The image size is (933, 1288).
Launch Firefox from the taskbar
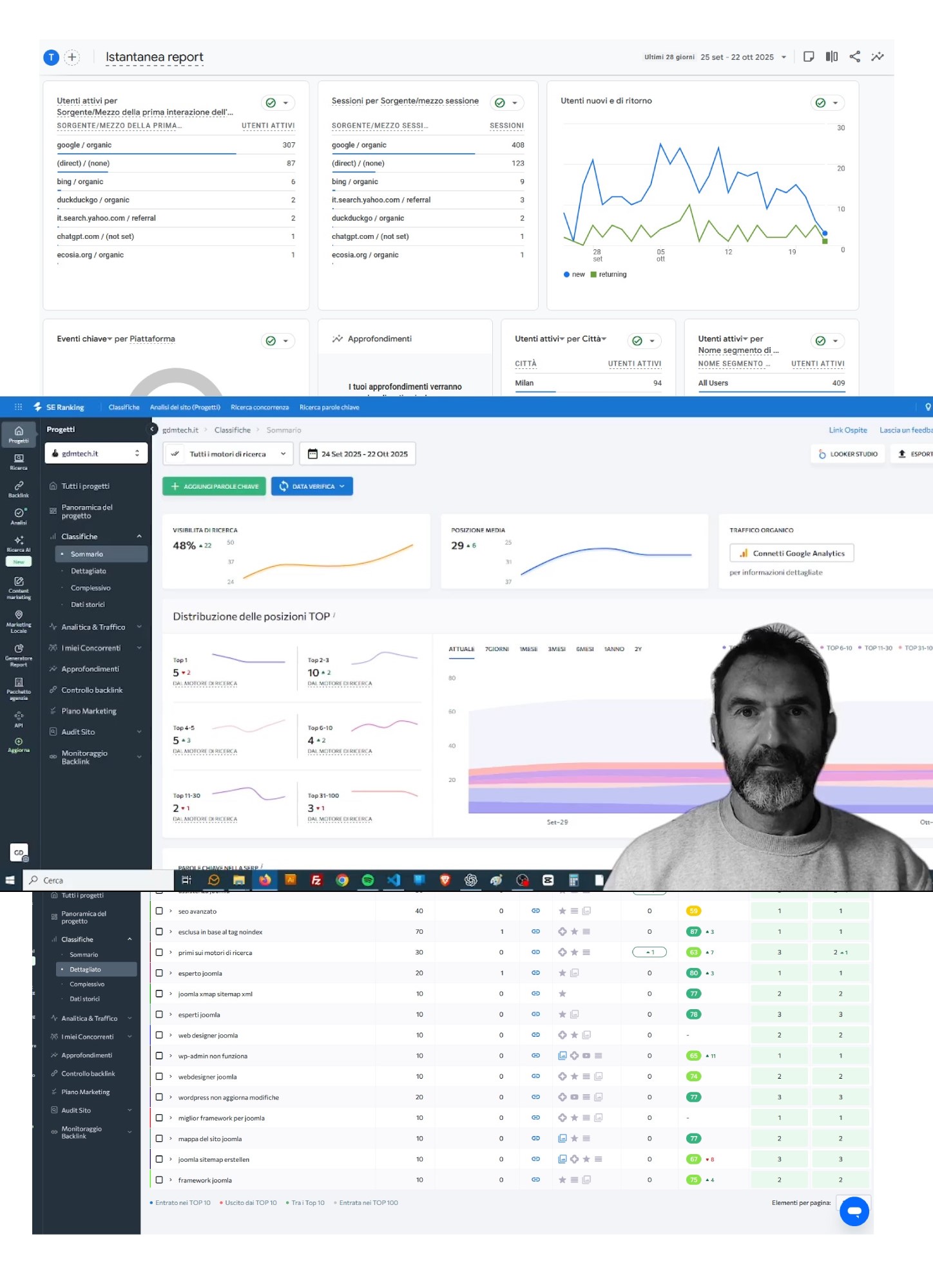coord(265,880)
